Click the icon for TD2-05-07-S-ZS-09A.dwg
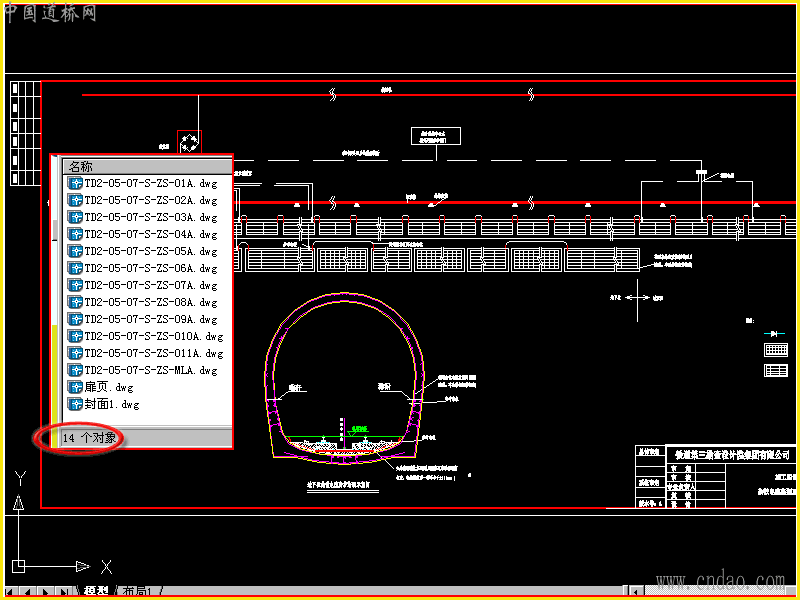 pos(75,319)
